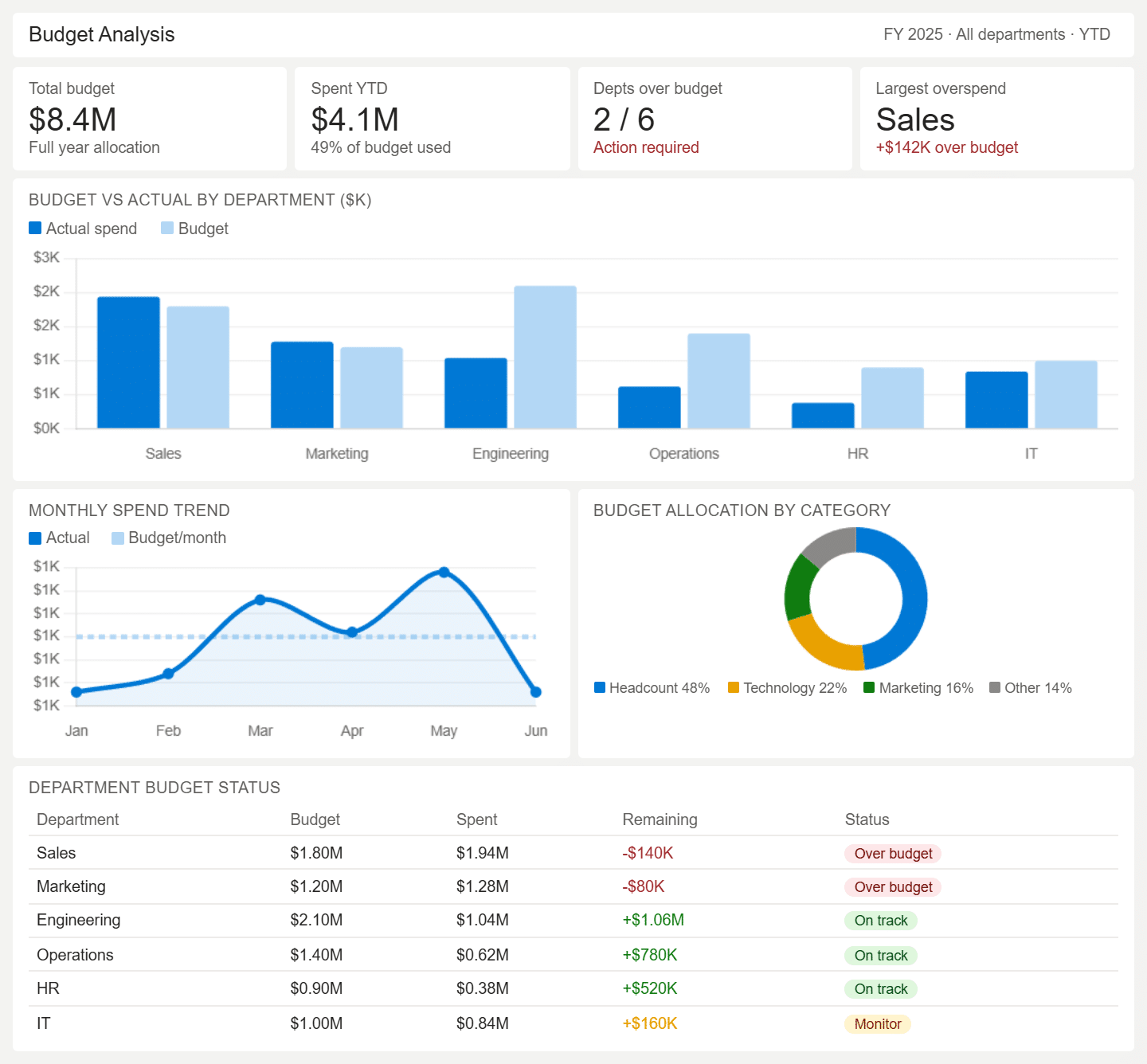The width and height of the screenshot is (1147, 1064).
Task: Click the Over budget badge in Marketing row
Action: (893, 887)
